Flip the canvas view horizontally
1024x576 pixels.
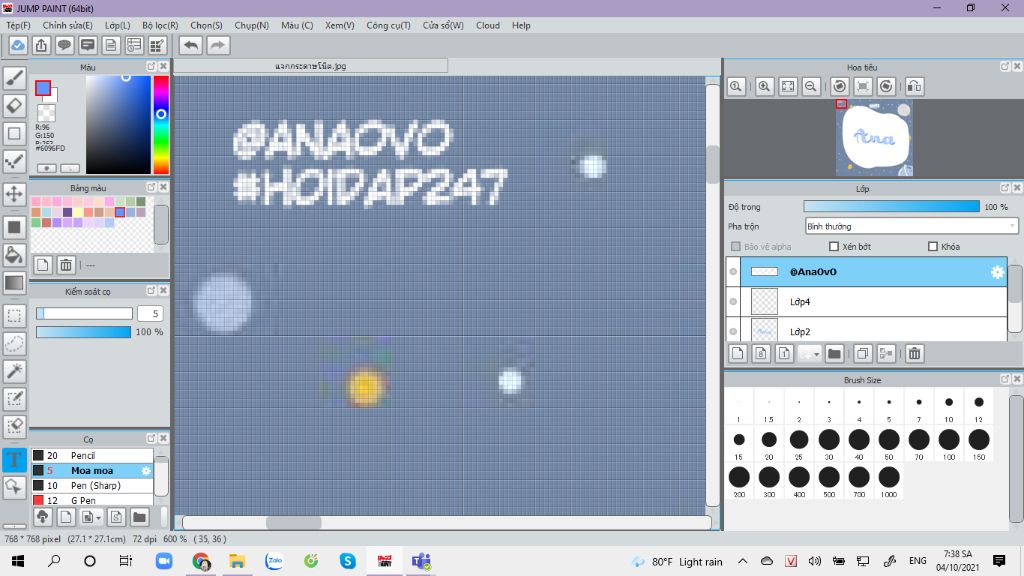915,86
